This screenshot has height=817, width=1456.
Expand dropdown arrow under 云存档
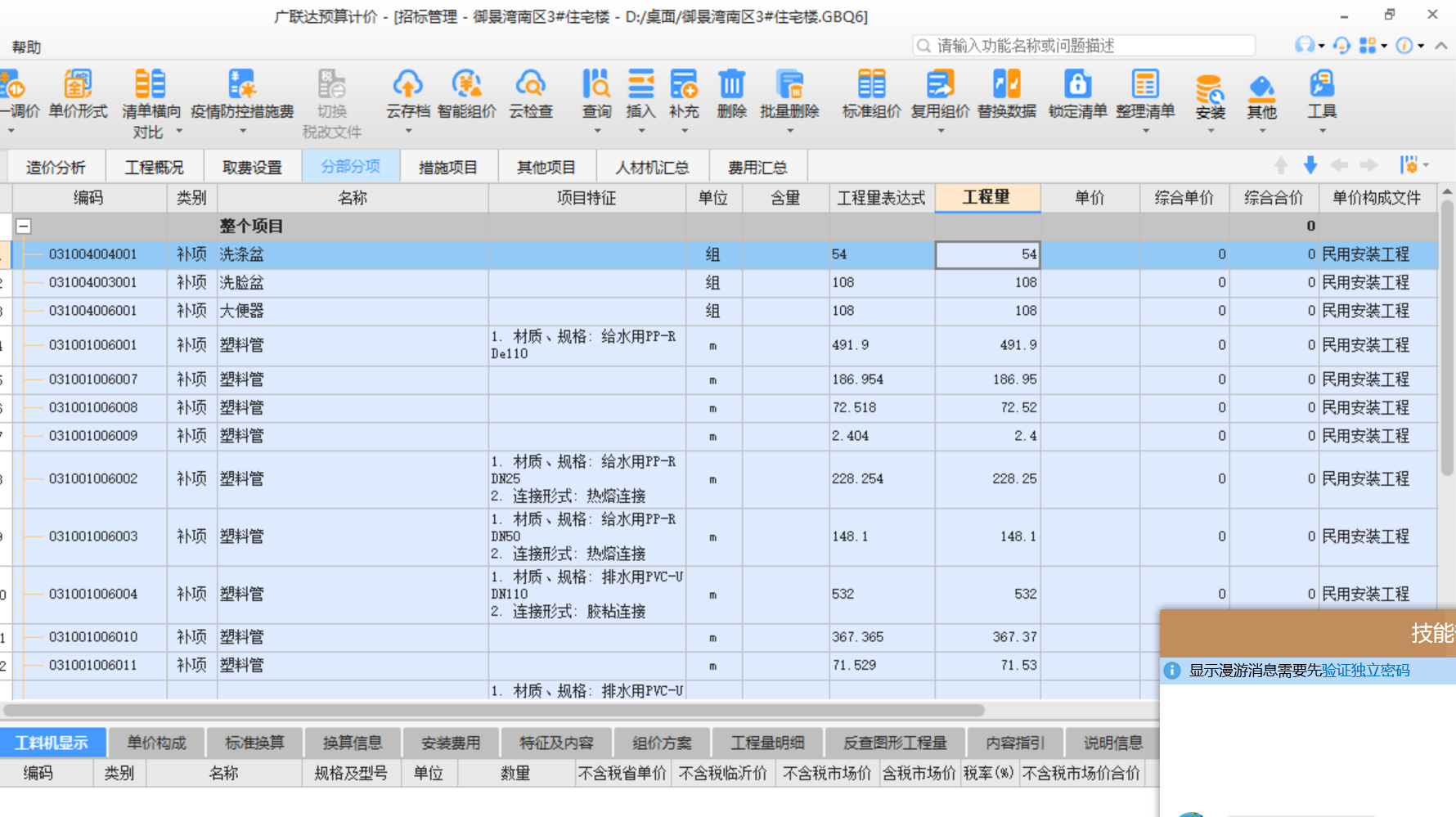[408, 131]
